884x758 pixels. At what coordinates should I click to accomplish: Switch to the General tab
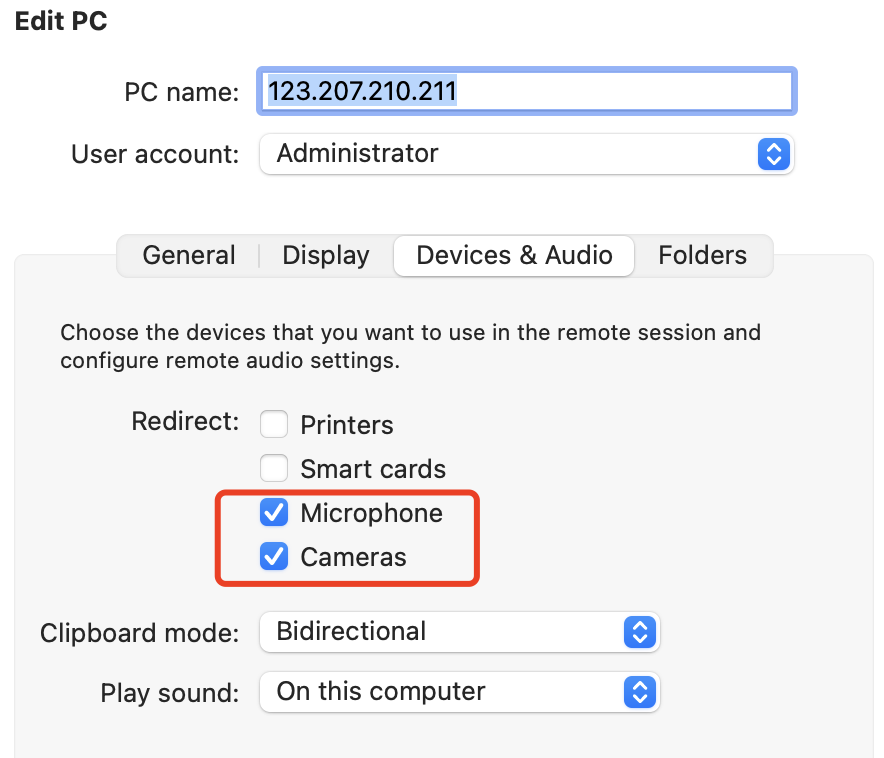(x=189, y=255)
